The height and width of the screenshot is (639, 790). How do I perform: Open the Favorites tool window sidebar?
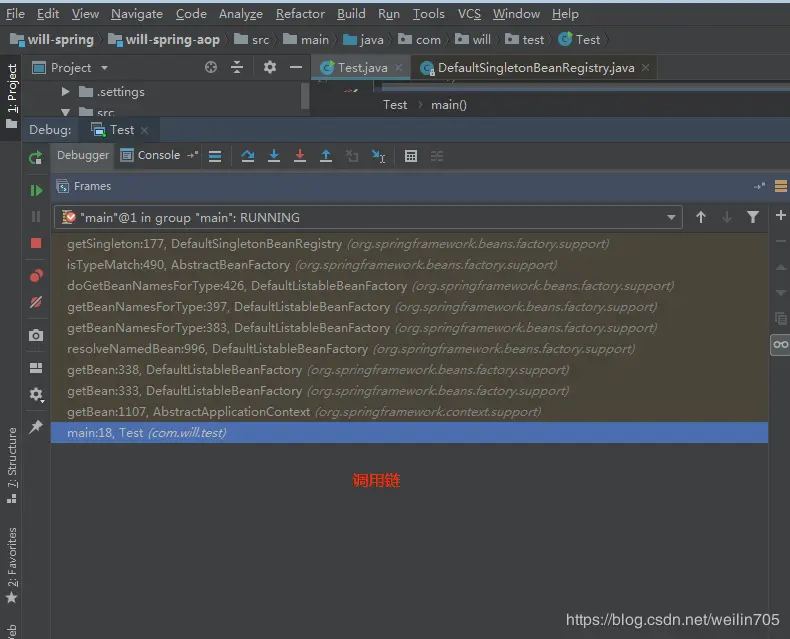pyautogui.click(x=12, y=565)
